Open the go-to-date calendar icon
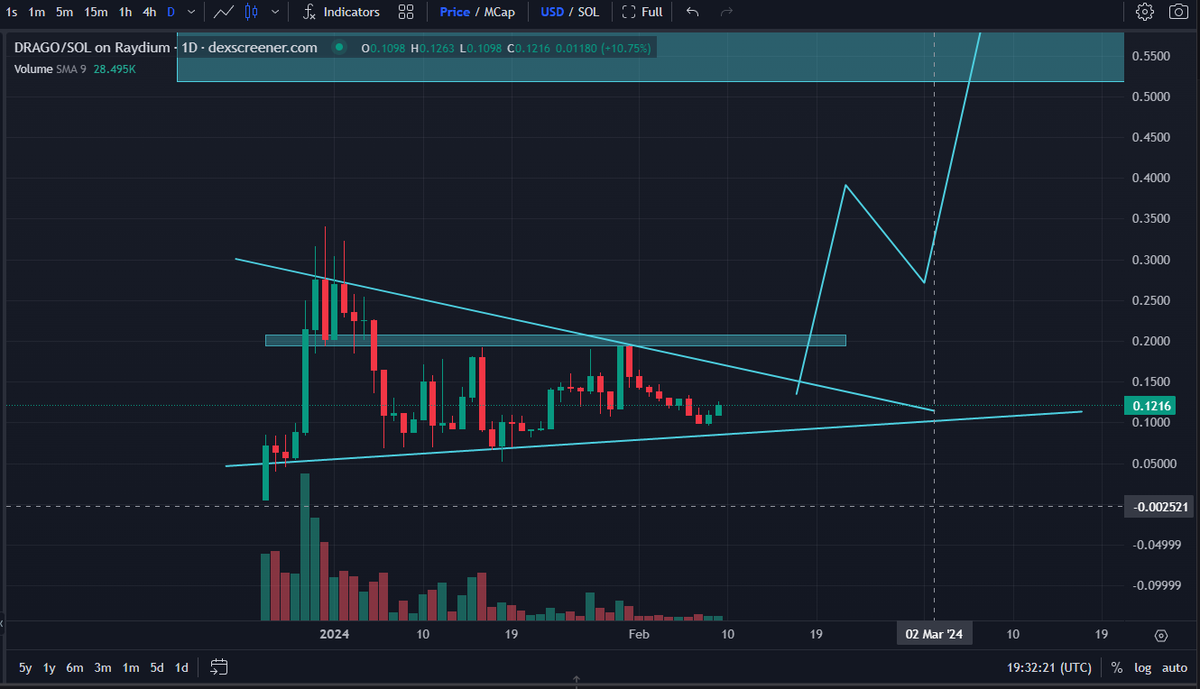 [220, 666]
